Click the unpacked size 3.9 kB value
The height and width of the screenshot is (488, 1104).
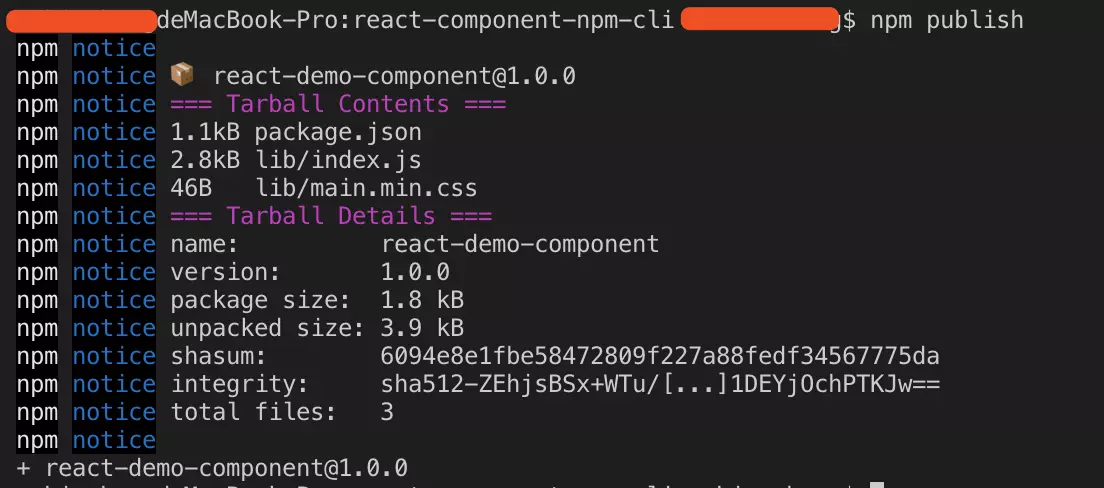[x=422, y=328]
